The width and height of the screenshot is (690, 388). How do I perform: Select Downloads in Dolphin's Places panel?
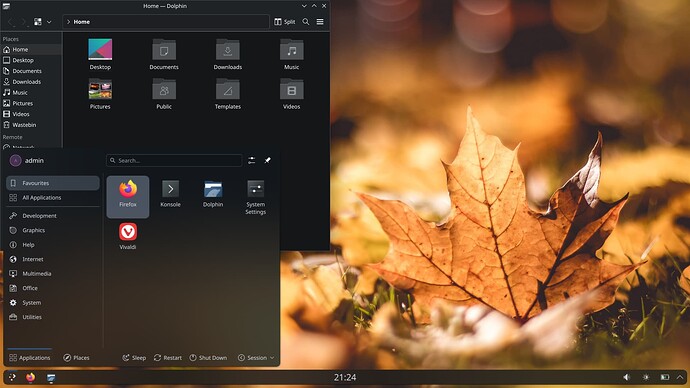pyautogui.click(x=31, y=82)
